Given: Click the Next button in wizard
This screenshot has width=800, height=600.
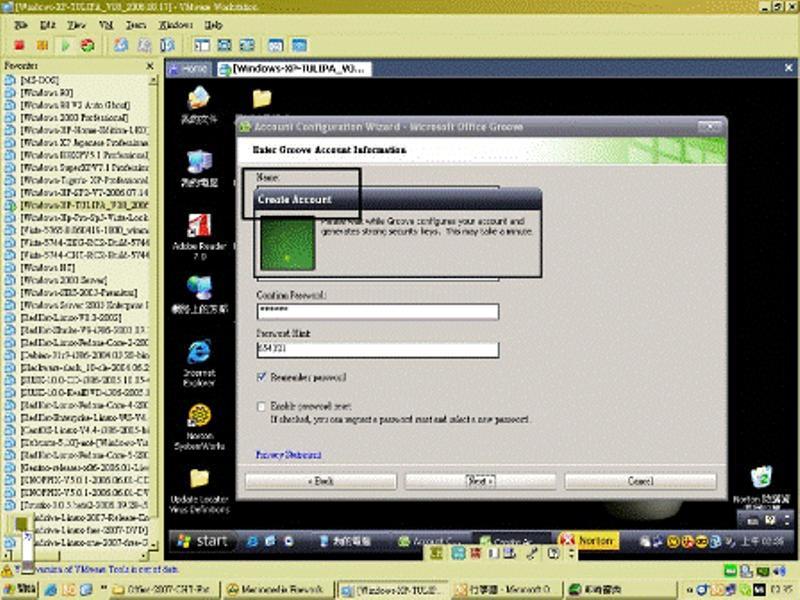Looking at the screenshot, I should click(480, 481).
